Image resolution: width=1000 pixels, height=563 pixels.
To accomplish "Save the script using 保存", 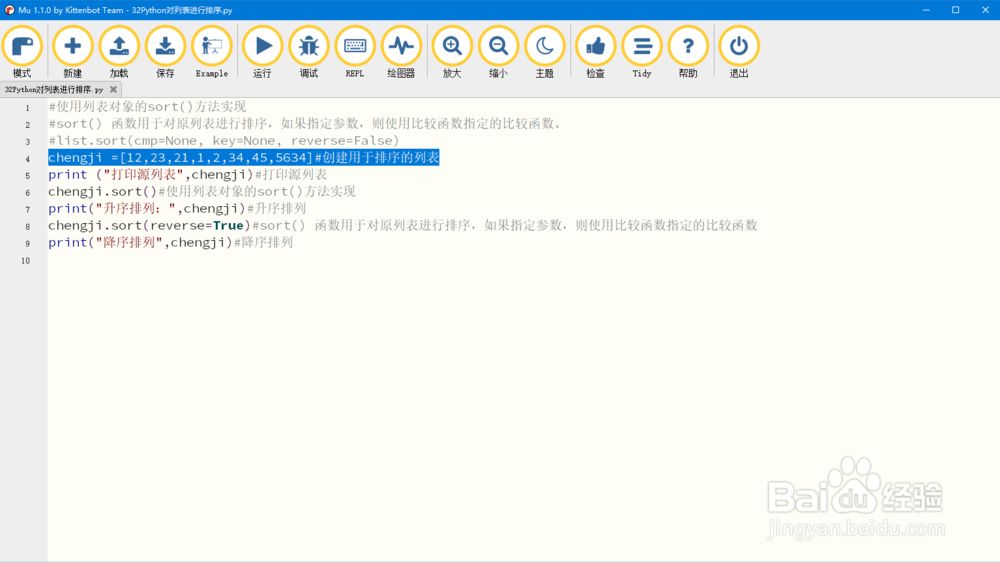I will pos(165,52).
